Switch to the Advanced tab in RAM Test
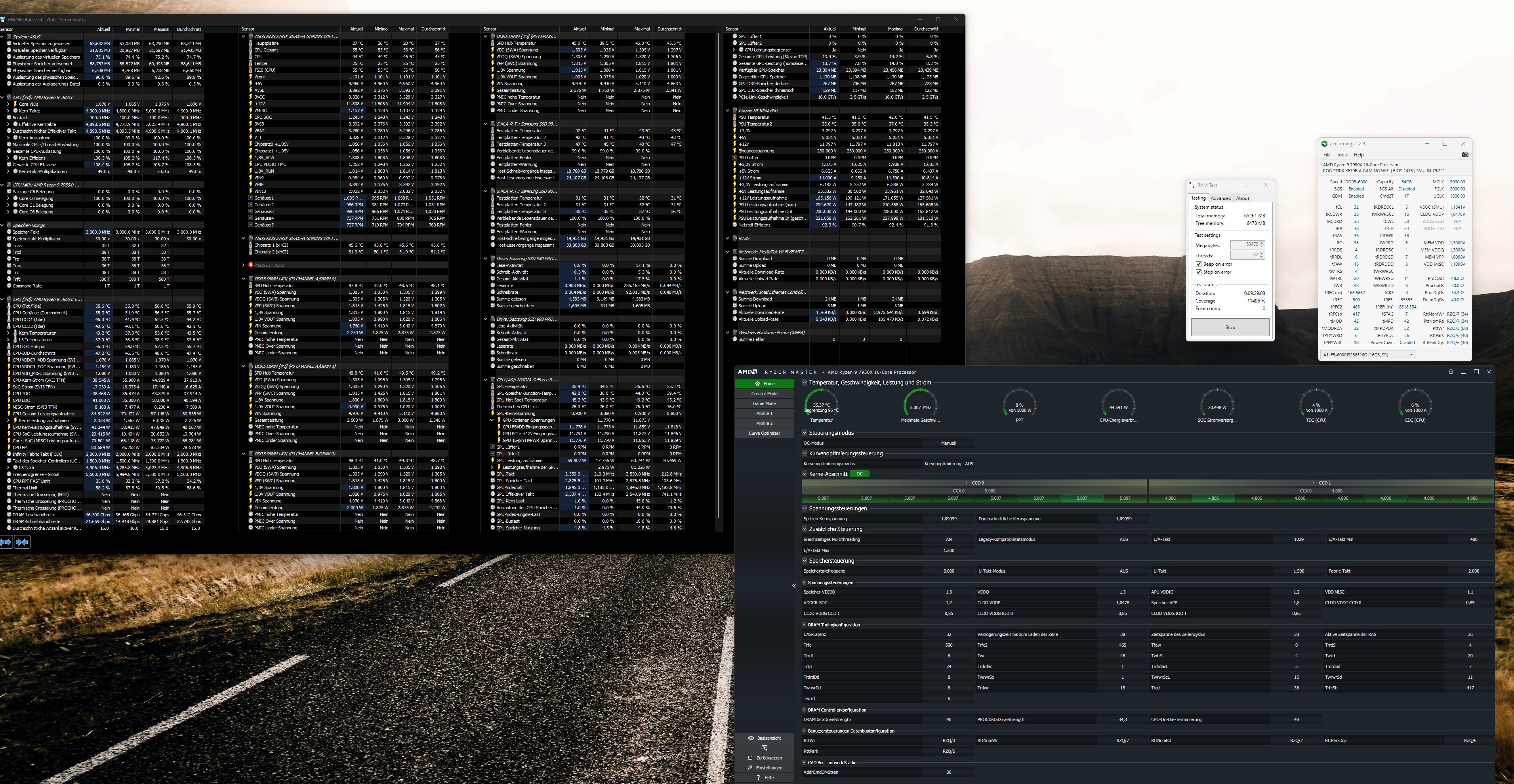1514x784 pixels. coord(1220,198)
